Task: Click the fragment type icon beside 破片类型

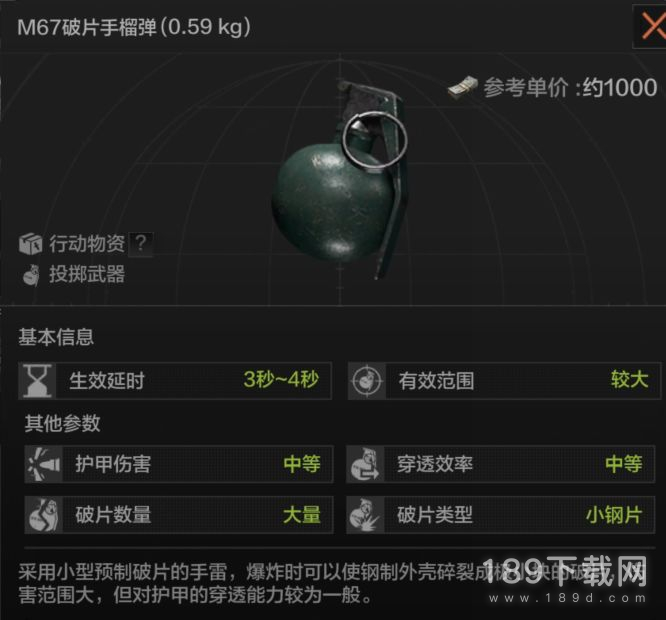Action: tap(365, 515)
